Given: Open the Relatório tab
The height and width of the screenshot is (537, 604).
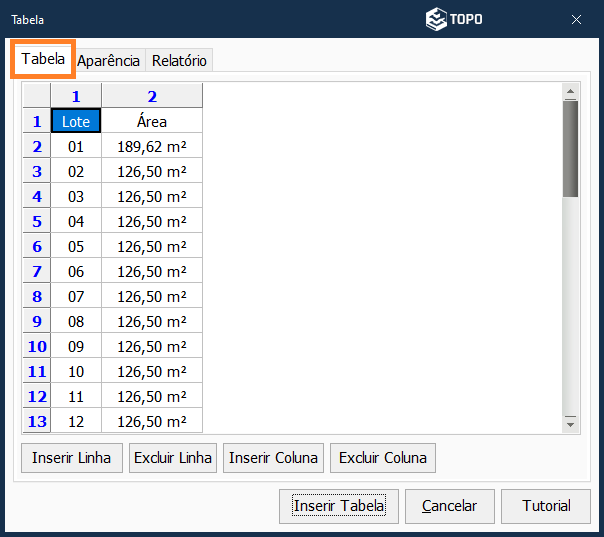Looking at the screenshot, I should (x=180, y=61).
